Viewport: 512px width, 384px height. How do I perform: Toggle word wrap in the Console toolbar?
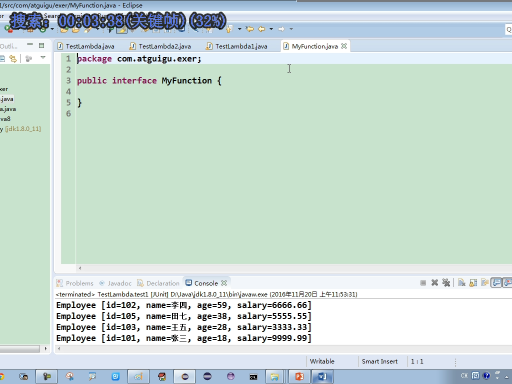484,283
